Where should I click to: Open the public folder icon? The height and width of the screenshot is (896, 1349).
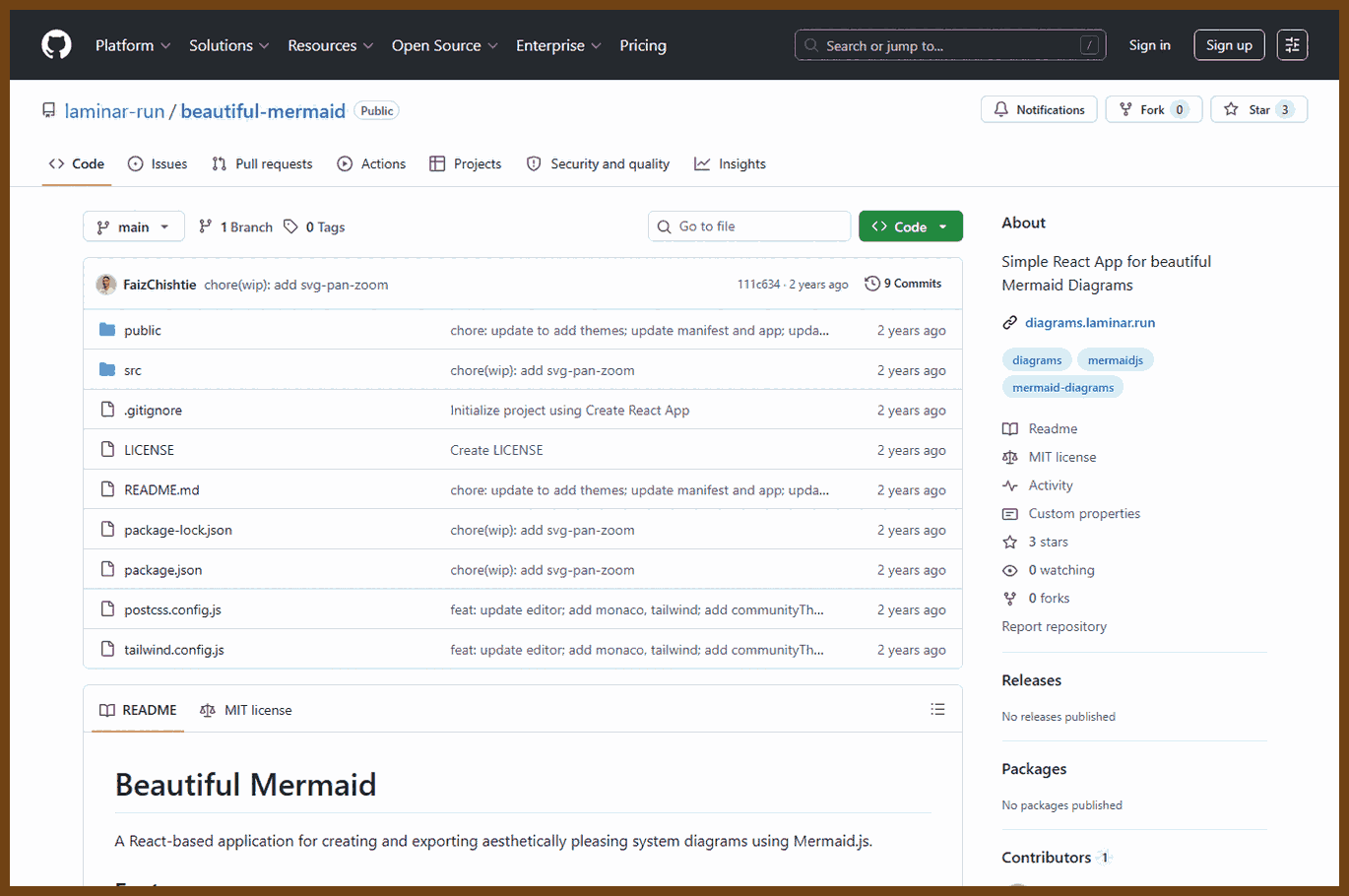click(x=107, y=330)
